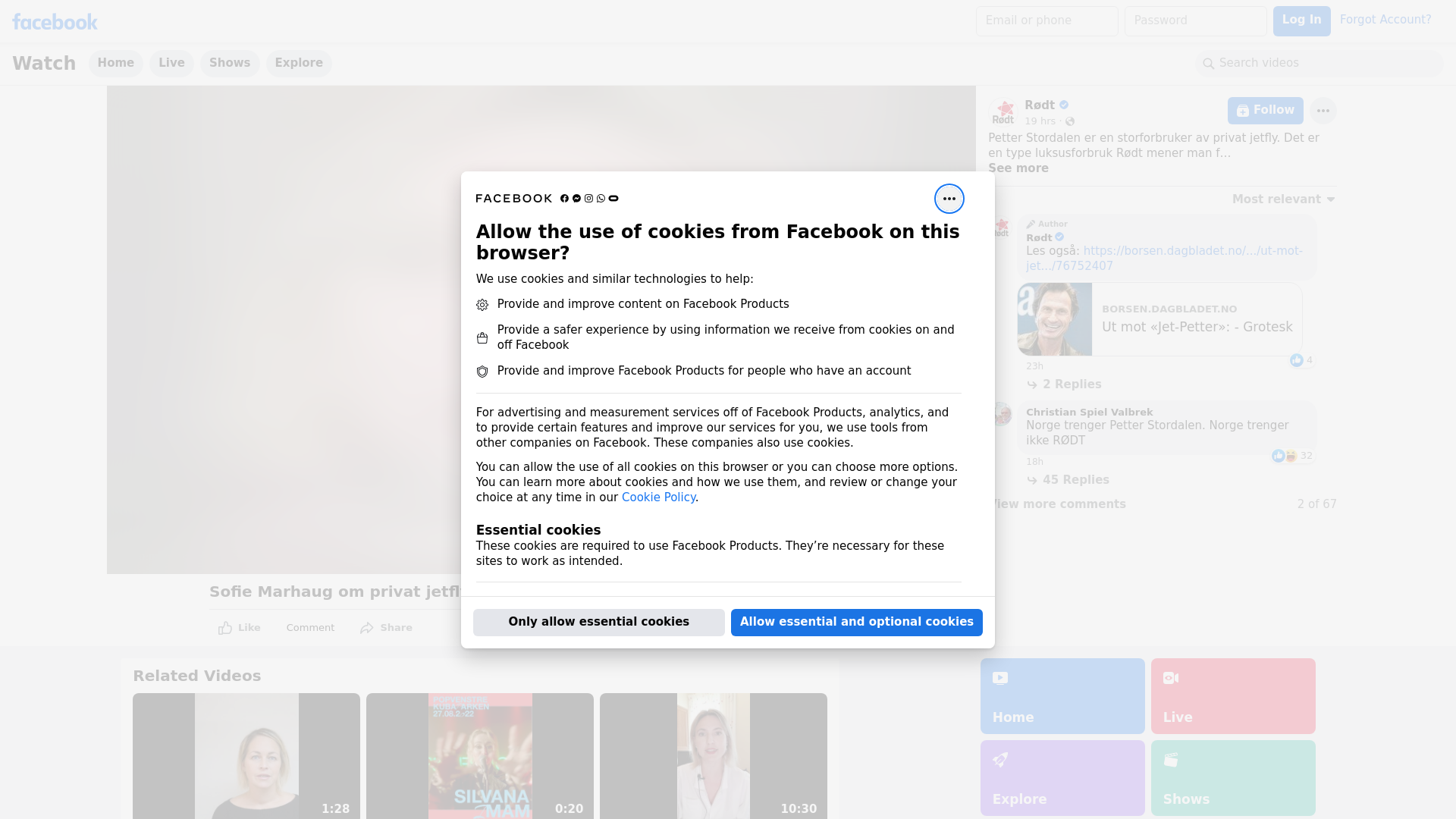Click the Comment action
1456x819 pixels.
click(310, 628)
